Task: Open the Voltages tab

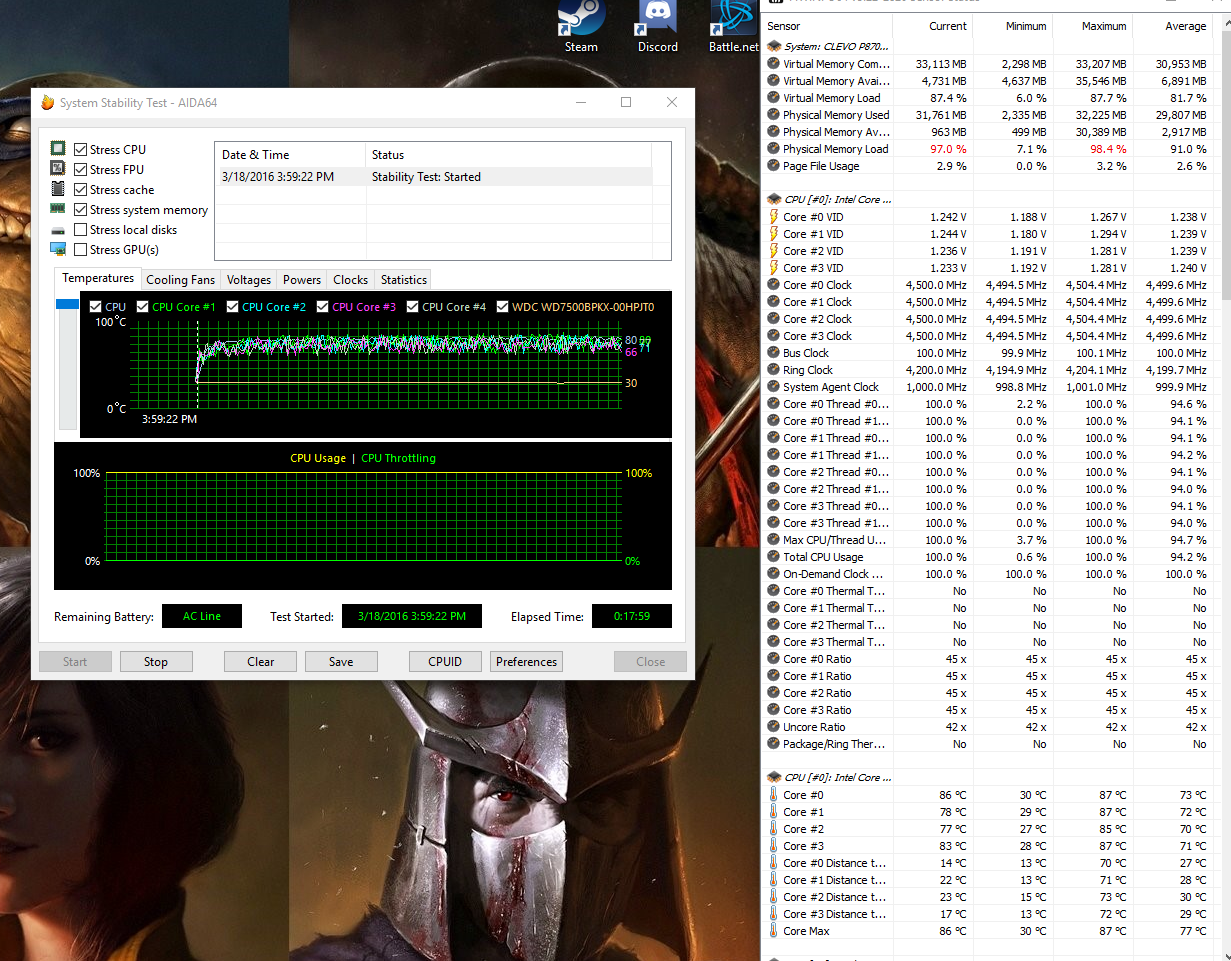Action: pos(248,280)
